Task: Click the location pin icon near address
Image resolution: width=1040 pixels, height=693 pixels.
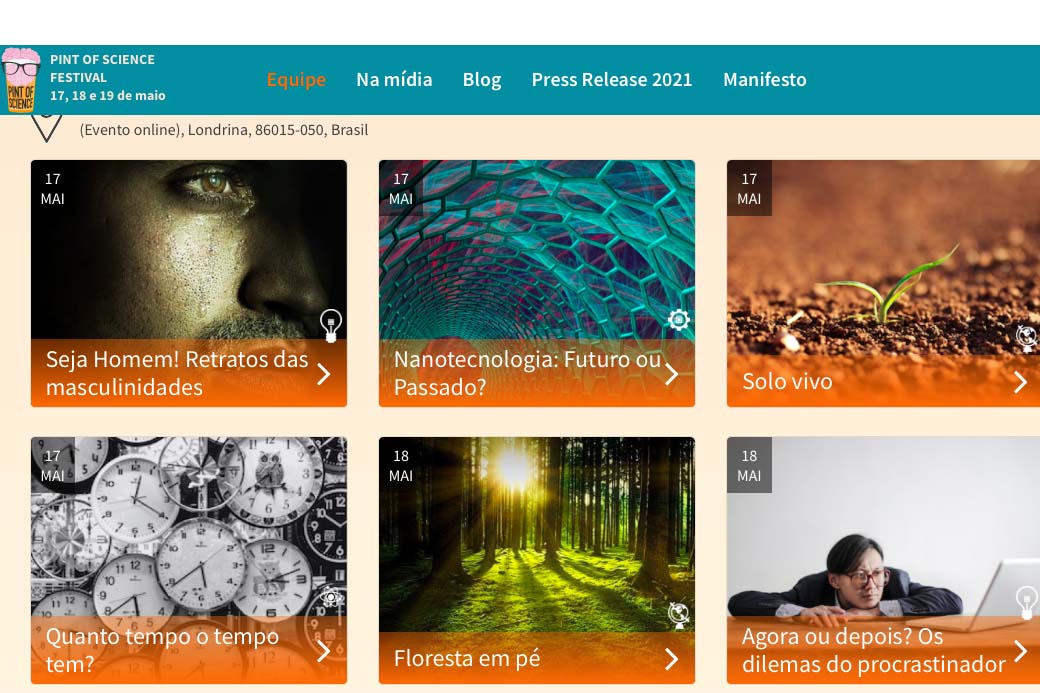Action: [x=46, y=128]
